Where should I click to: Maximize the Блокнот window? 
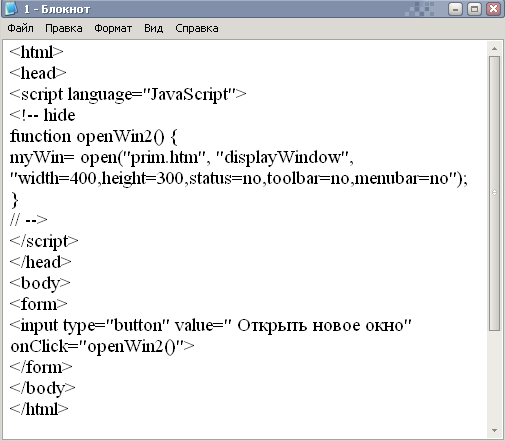(x=474, y=9)
